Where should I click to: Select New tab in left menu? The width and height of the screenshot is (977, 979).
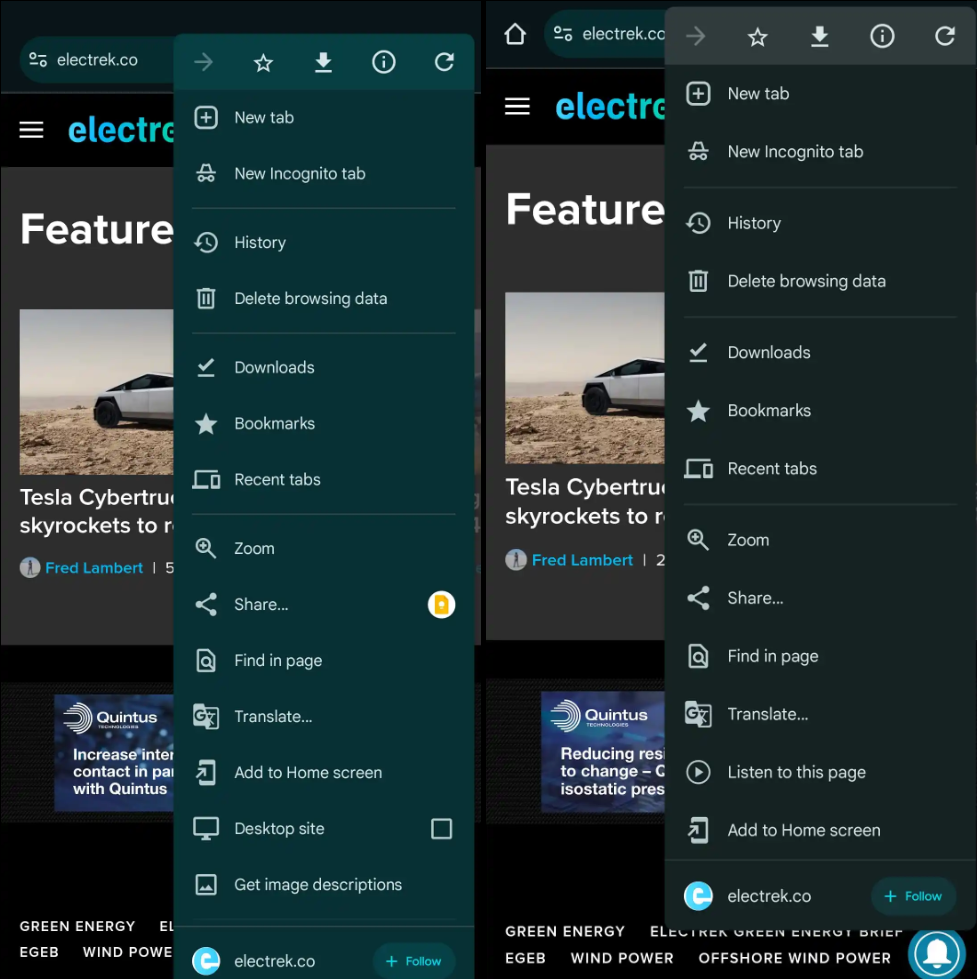tap(324, 117)
